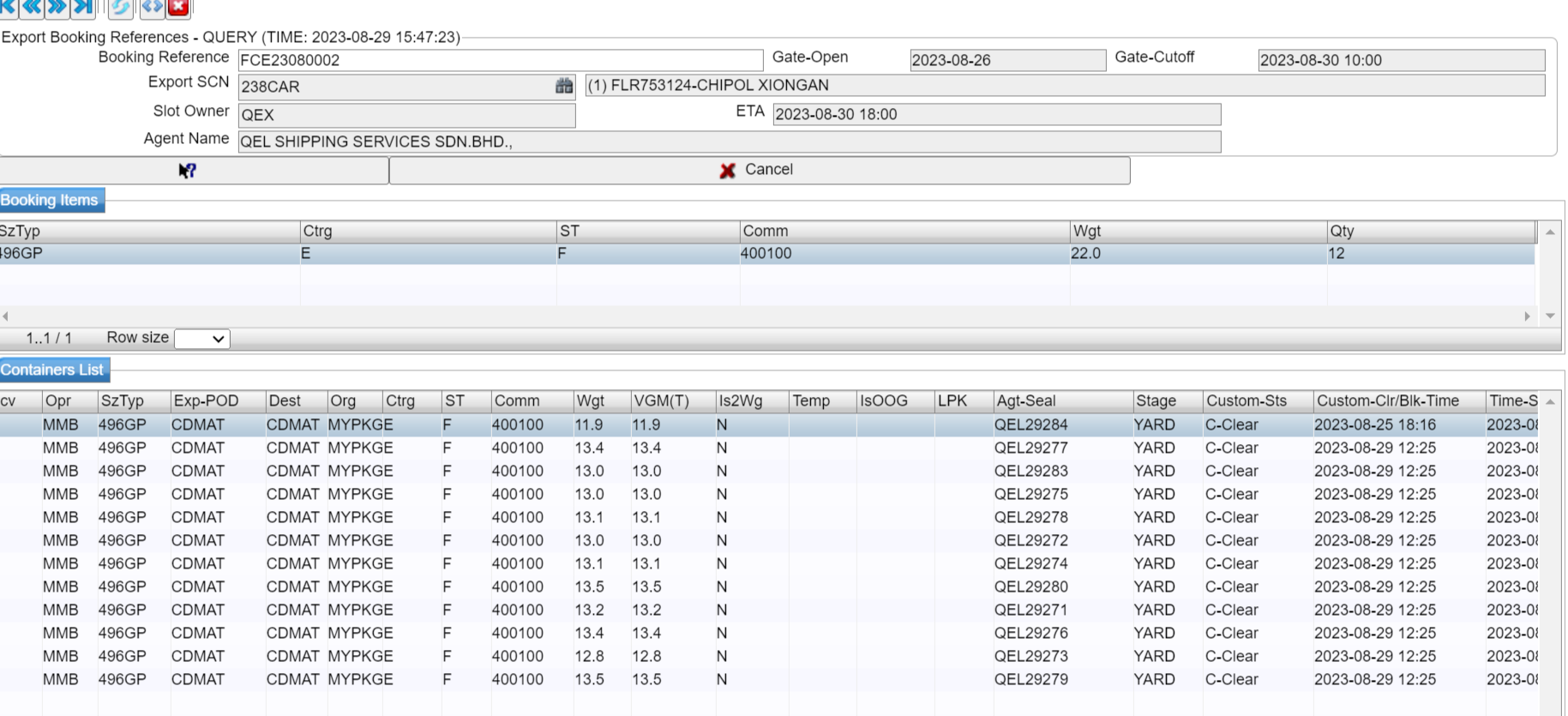This screenshot has width=1568, height=716.
Task: Open the Row size dropdown
Action: click(x=202, y=339)
